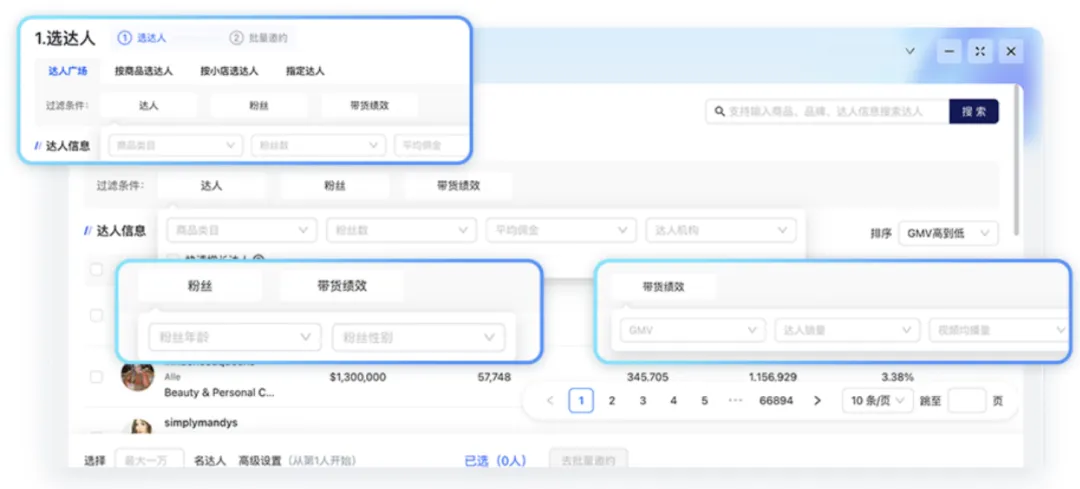Click 带货绩效 tab above the GMV dropdown
The image size is (1080, 489).
(x=664, y=287)
